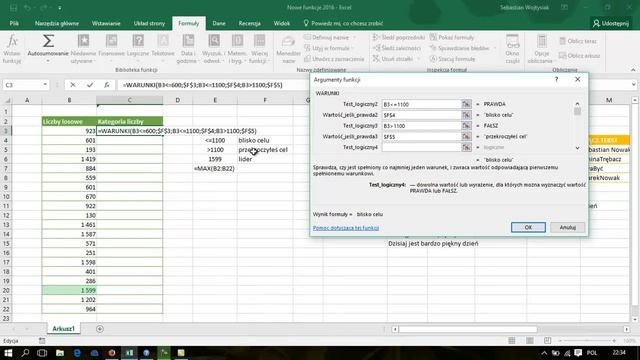This screenshot has width=640, height=360.
Task: Expand formula bar with right-side chevron
Action: [633, 85]
